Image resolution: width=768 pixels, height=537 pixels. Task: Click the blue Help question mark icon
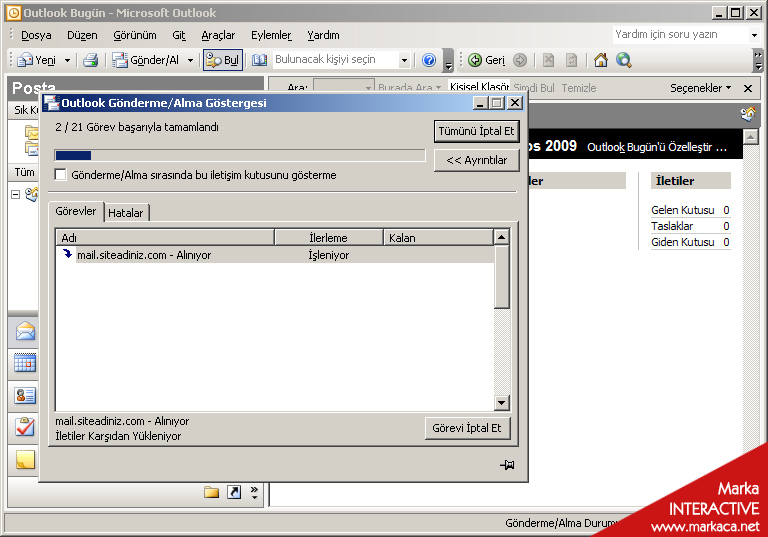[x=429, y=60]
